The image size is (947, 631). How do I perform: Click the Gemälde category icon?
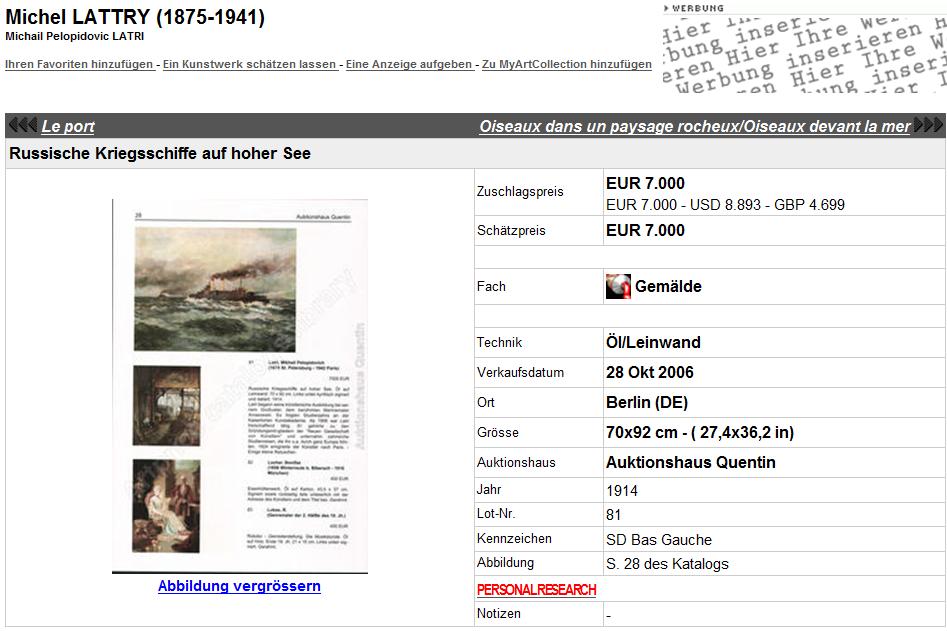coord(618,287)
